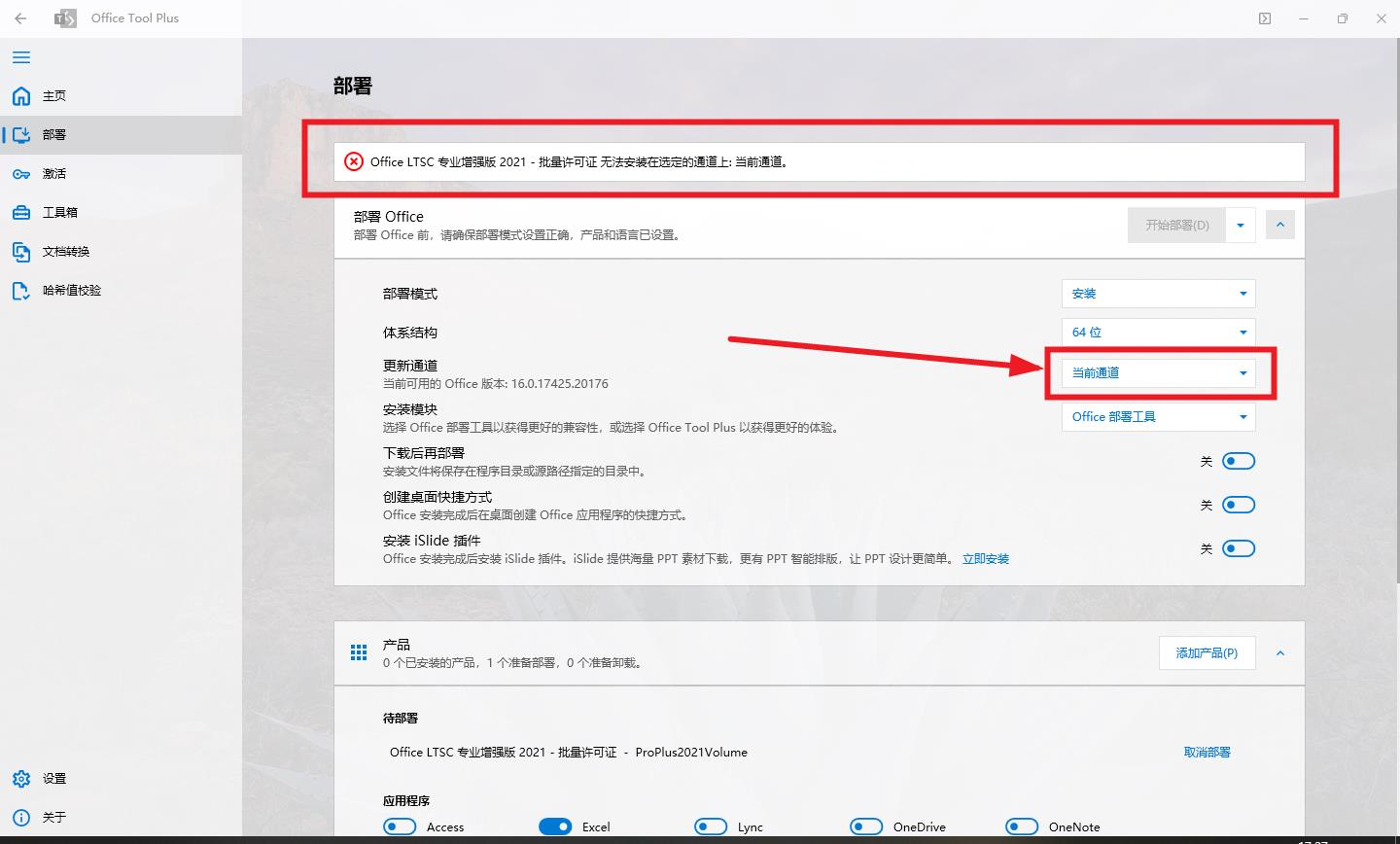
Task: Select the 激活 (Activation) sidebar icon
Action: click(x=53, y=173)
